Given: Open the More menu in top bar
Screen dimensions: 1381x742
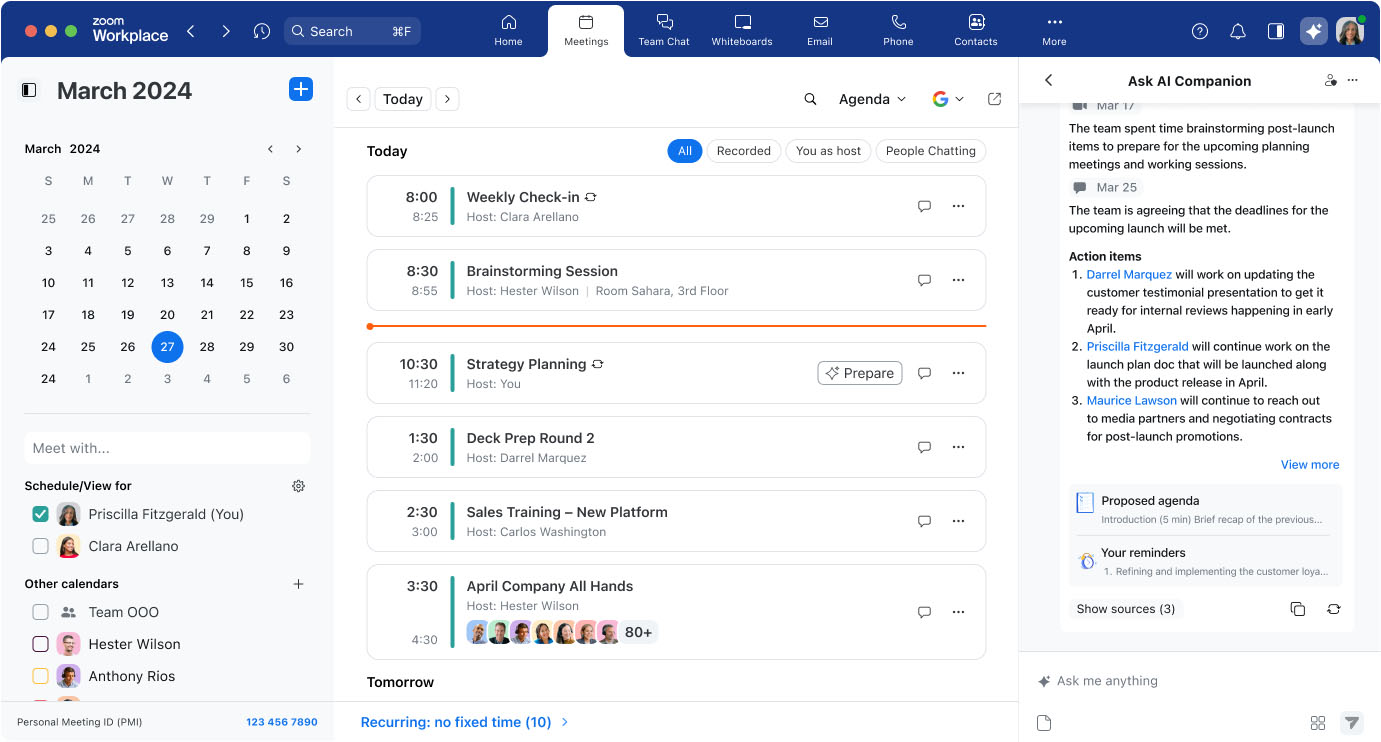Looking at the screenshot, I should [x=1053, y=30].
